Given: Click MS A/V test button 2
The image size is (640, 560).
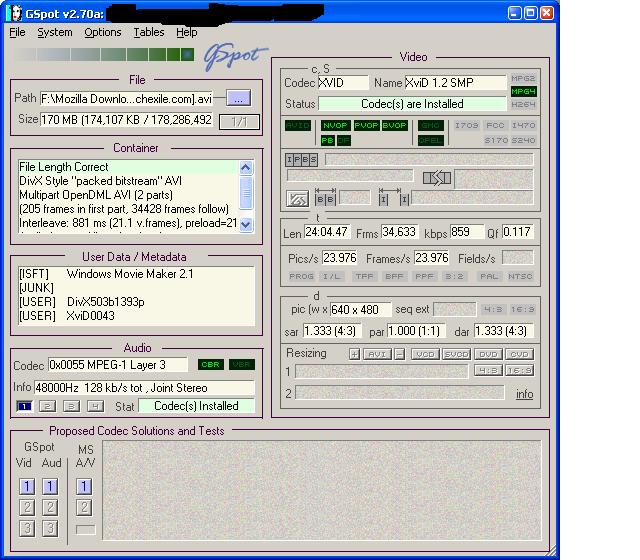Looking at the screenshot, I should [x=84, y=507].
